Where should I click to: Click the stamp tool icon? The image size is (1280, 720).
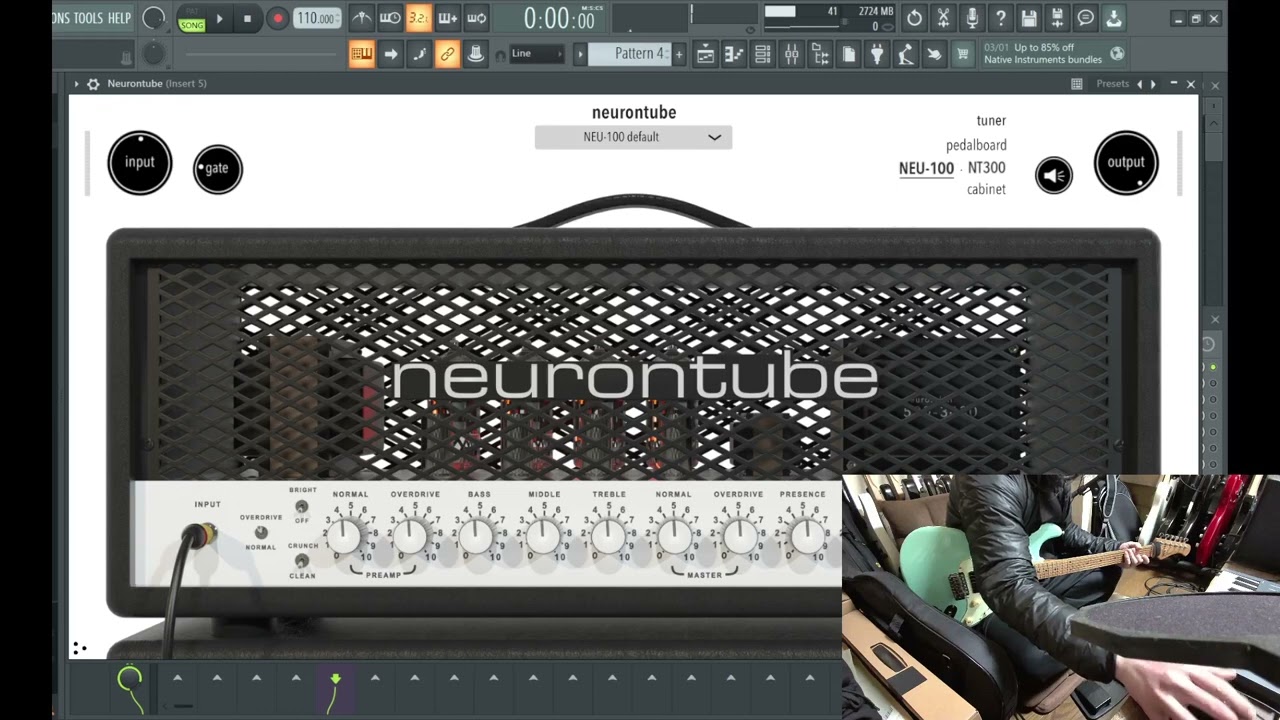476,54
